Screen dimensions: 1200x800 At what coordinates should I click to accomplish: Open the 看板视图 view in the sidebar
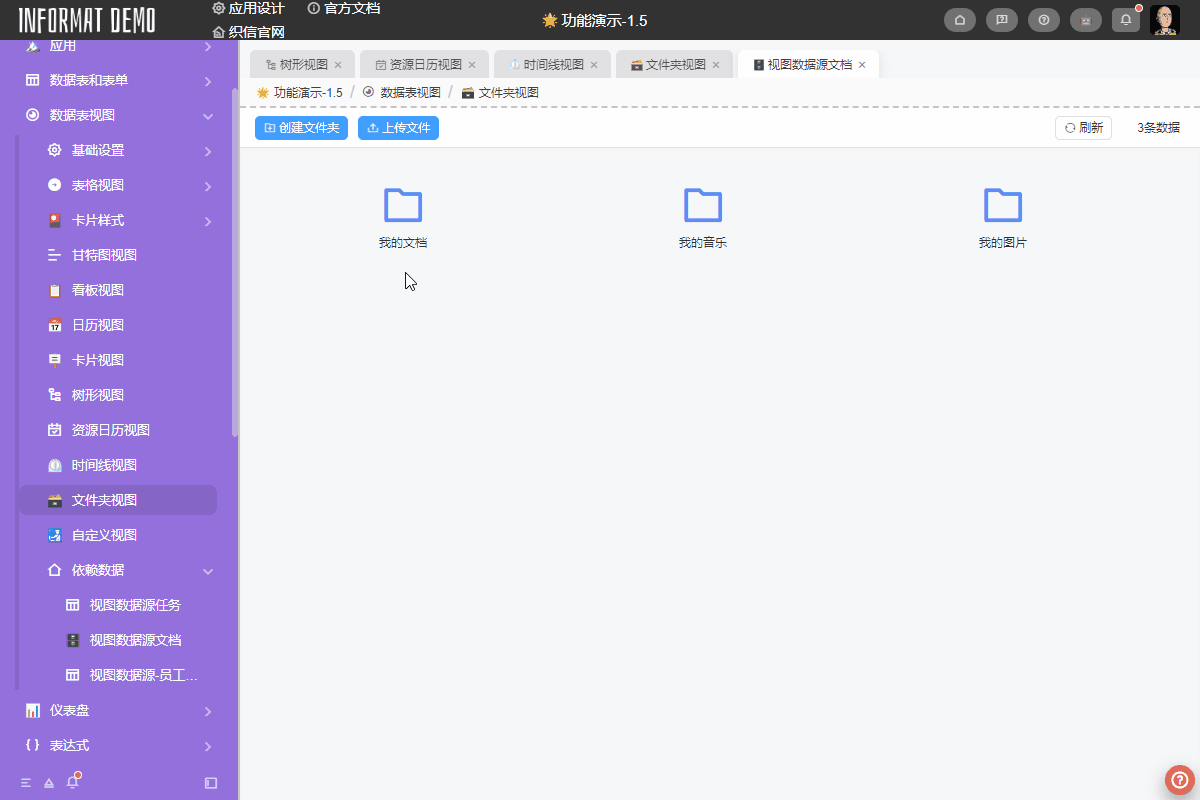pyautogui.click(x=97, y=289)
